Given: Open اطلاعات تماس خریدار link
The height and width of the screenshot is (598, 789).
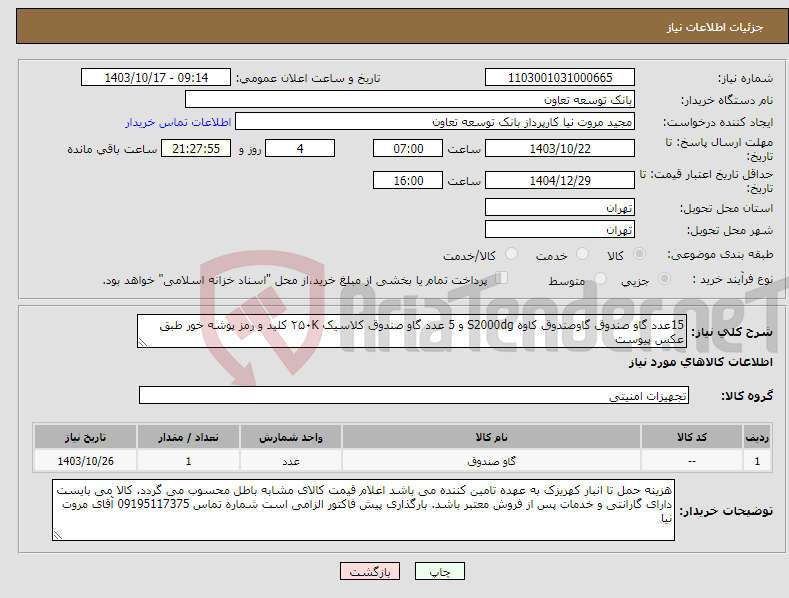Looking at the screenshot, I should pyautogui.click(x=178, y=122).
